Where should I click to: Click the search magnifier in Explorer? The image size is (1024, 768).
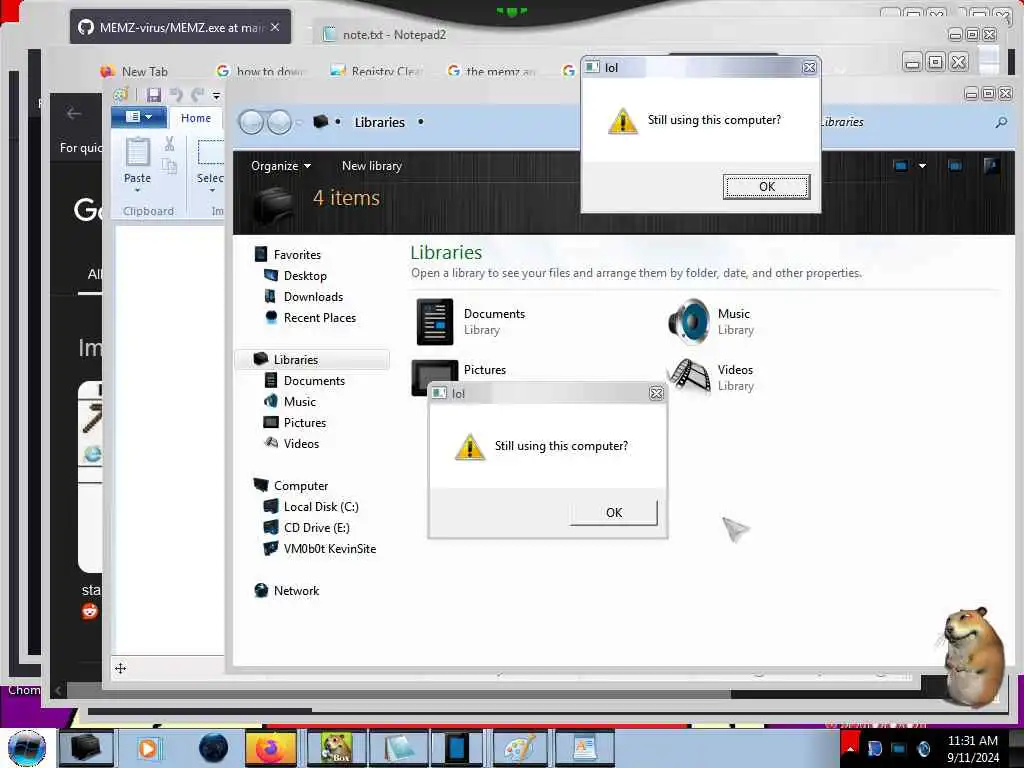[1000, 122]
